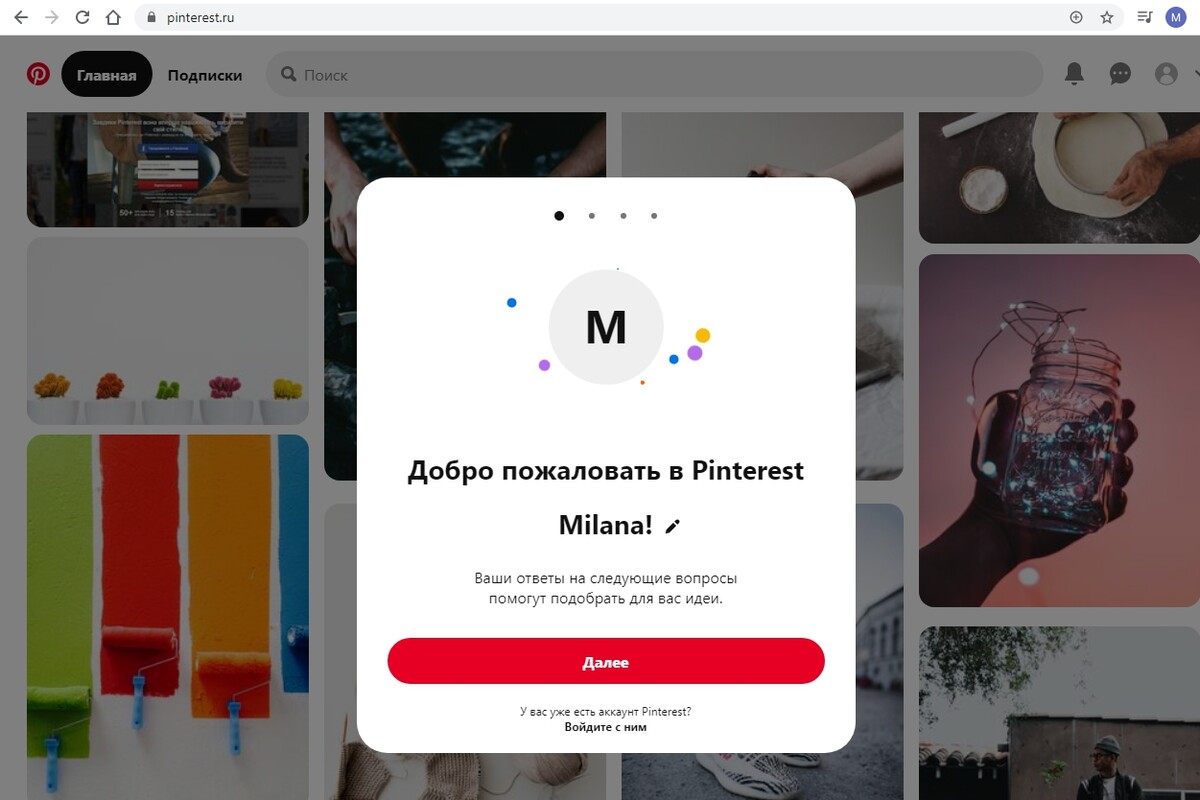
Task: Open the paint rollers pin thumbnail
Action: point(168,616)
